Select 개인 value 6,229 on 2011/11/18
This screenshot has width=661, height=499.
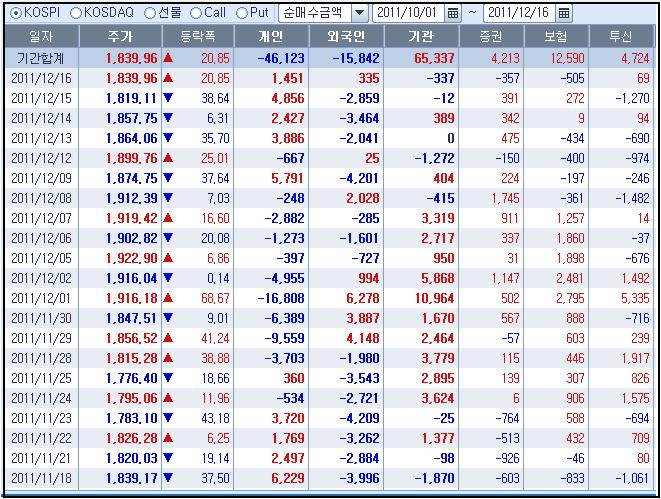(288, 478)
